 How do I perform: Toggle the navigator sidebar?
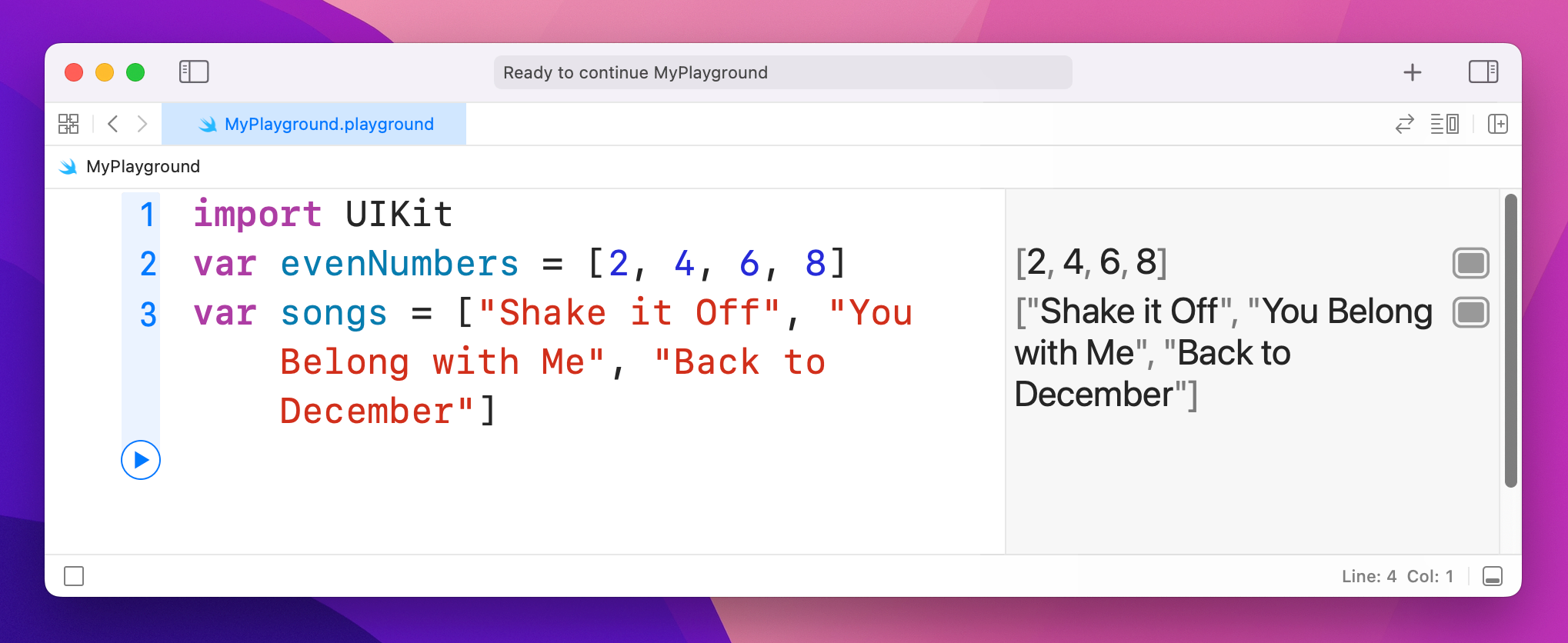tap(194, 72)
